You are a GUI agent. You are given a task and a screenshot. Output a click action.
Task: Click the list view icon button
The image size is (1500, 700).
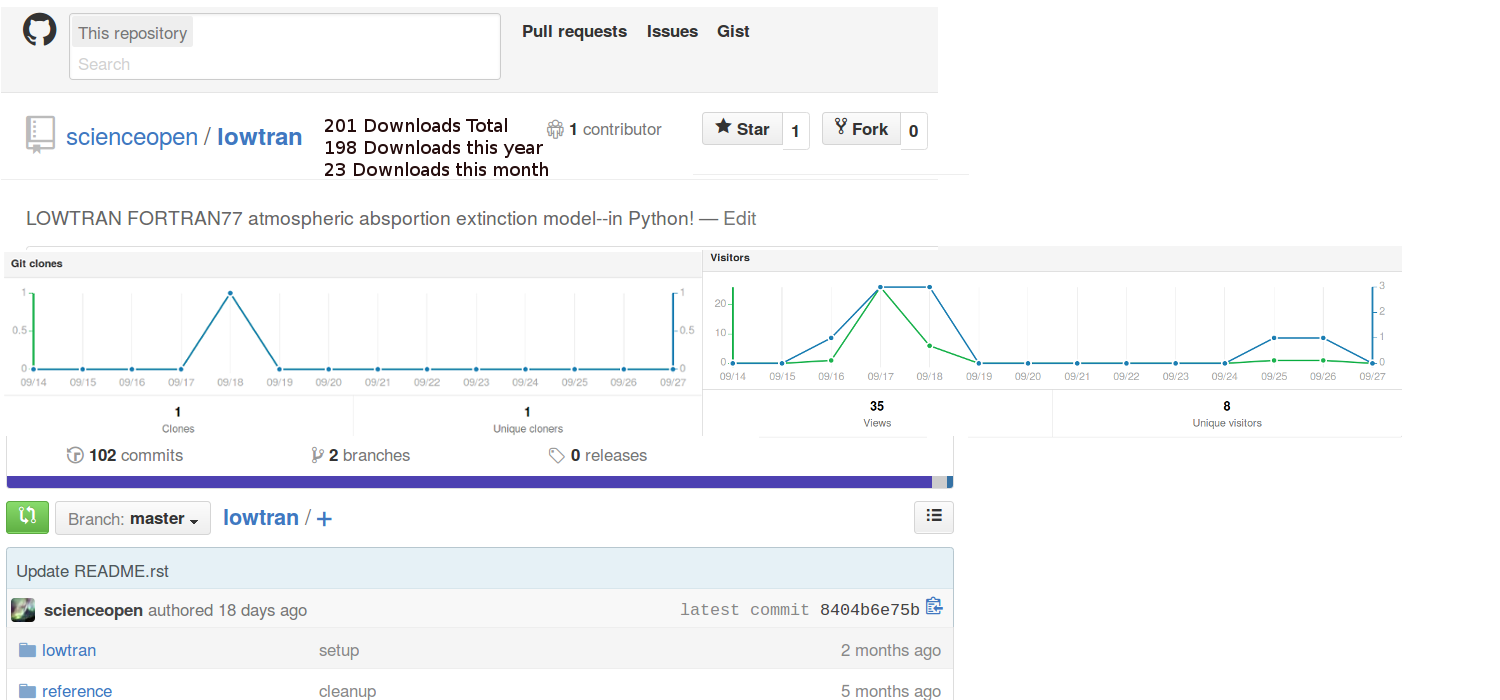pyautogui.click(x=933, y=516)
